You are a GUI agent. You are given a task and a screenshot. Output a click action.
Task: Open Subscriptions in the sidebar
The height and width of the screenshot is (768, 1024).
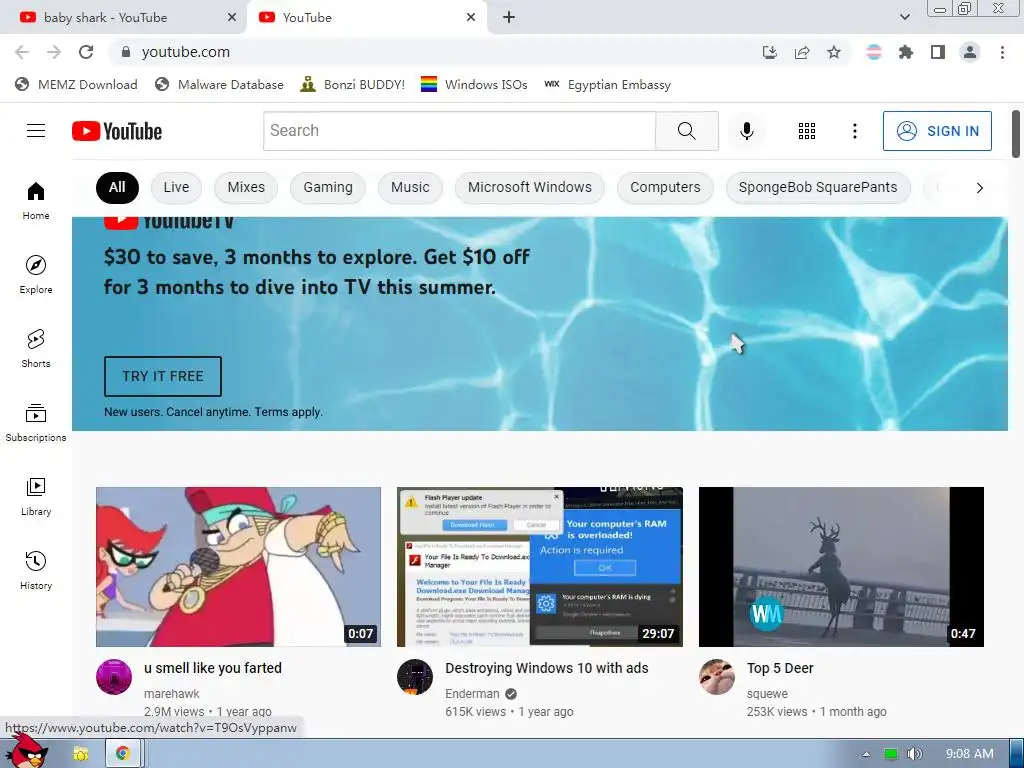(x=36, y=423)
